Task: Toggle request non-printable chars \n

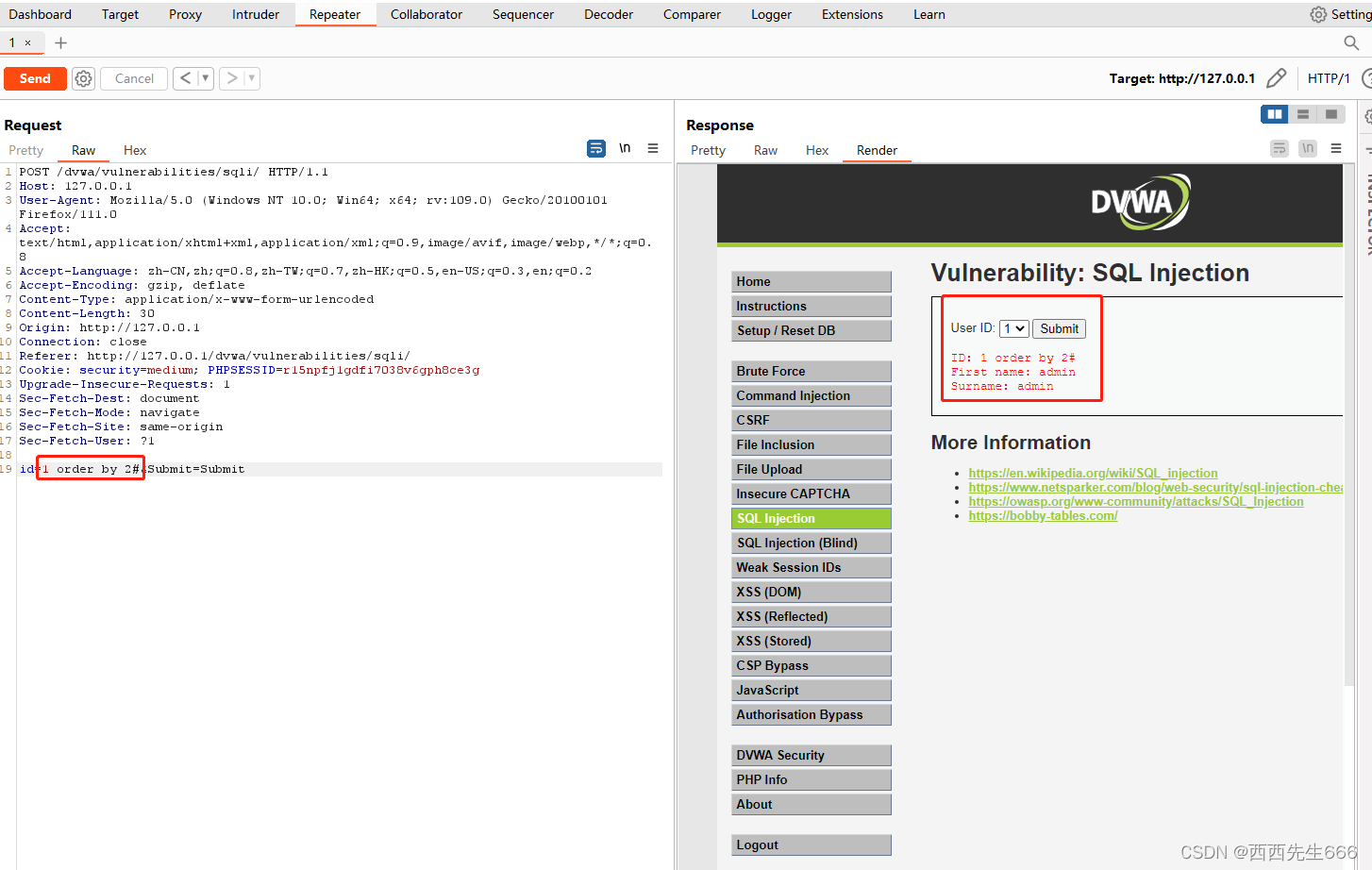Action: pyautogui.click(x=625, y=148)
